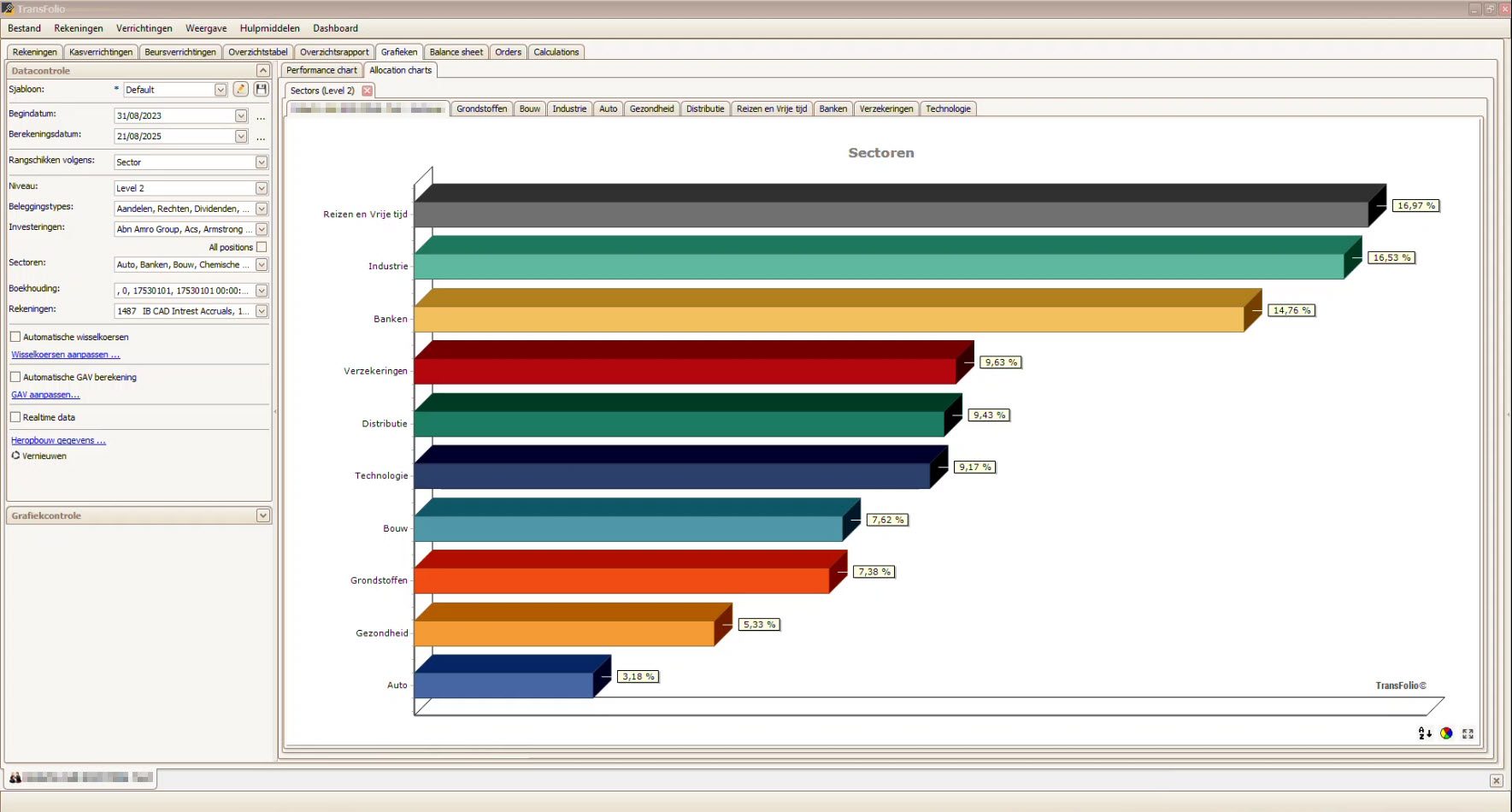Image resolution: width=1512 pixels, height=812 pixels.
Task: Switch to the Performance chart tab
Action: [x=321, y=70]
